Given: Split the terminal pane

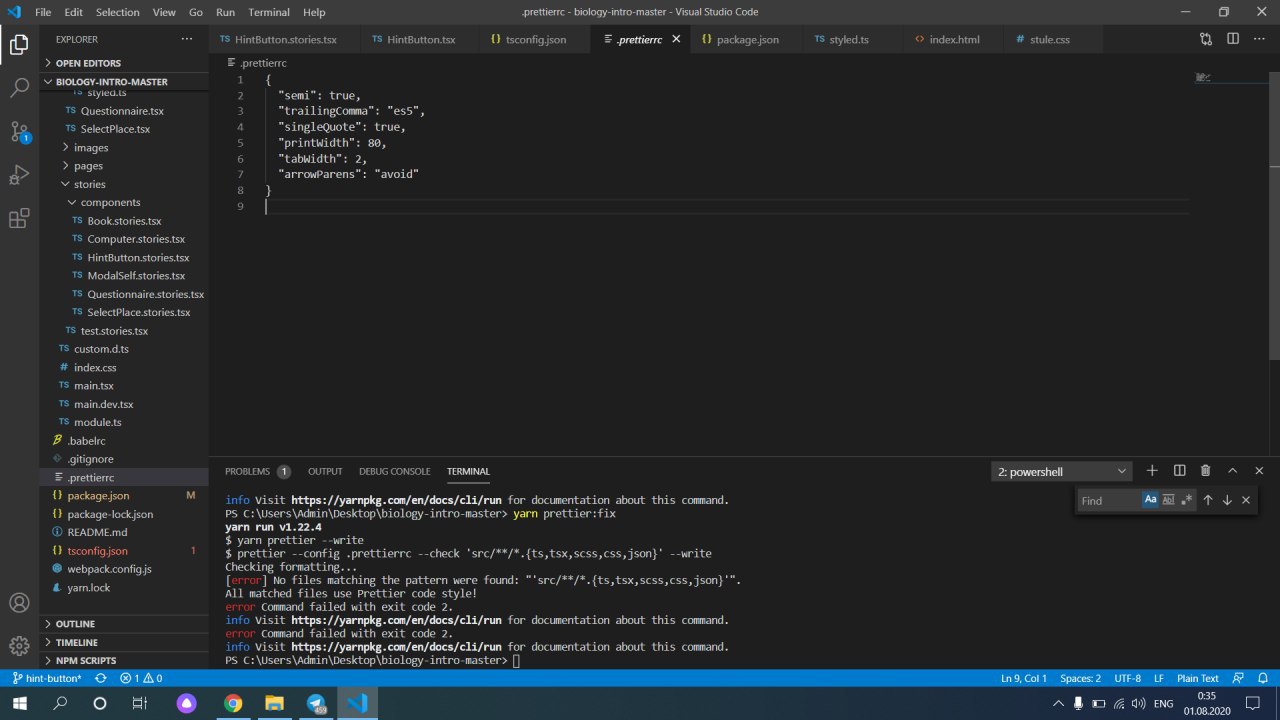Looking at the screenshot, I should point(1179,471).
